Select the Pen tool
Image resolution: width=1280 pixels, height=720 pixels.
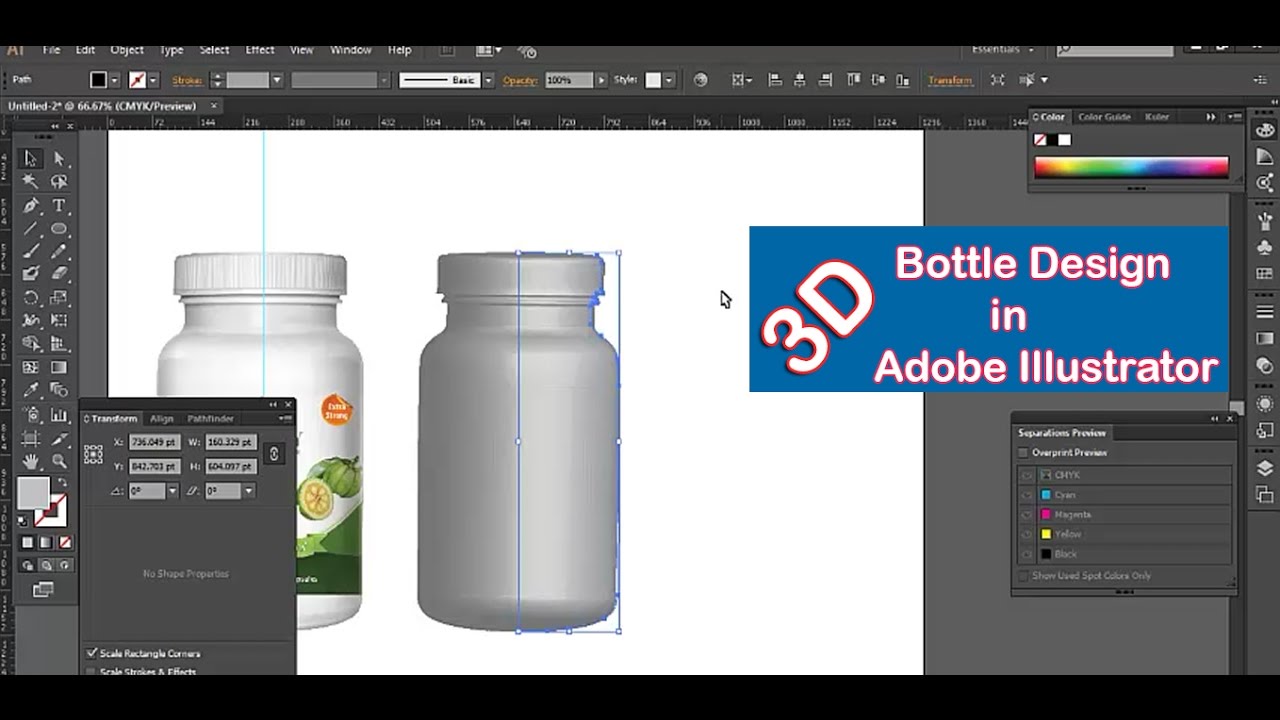pos(31,206)
